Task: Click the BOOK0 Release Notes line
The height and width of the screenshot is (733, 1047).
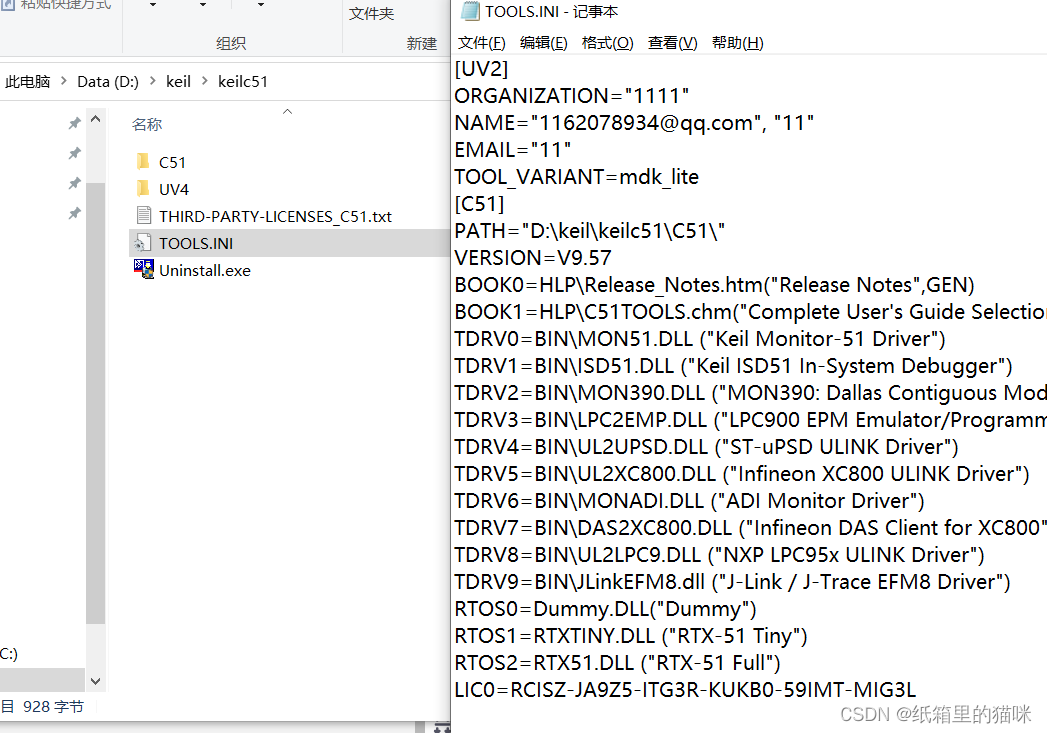Action: click(x=714, y=285)
